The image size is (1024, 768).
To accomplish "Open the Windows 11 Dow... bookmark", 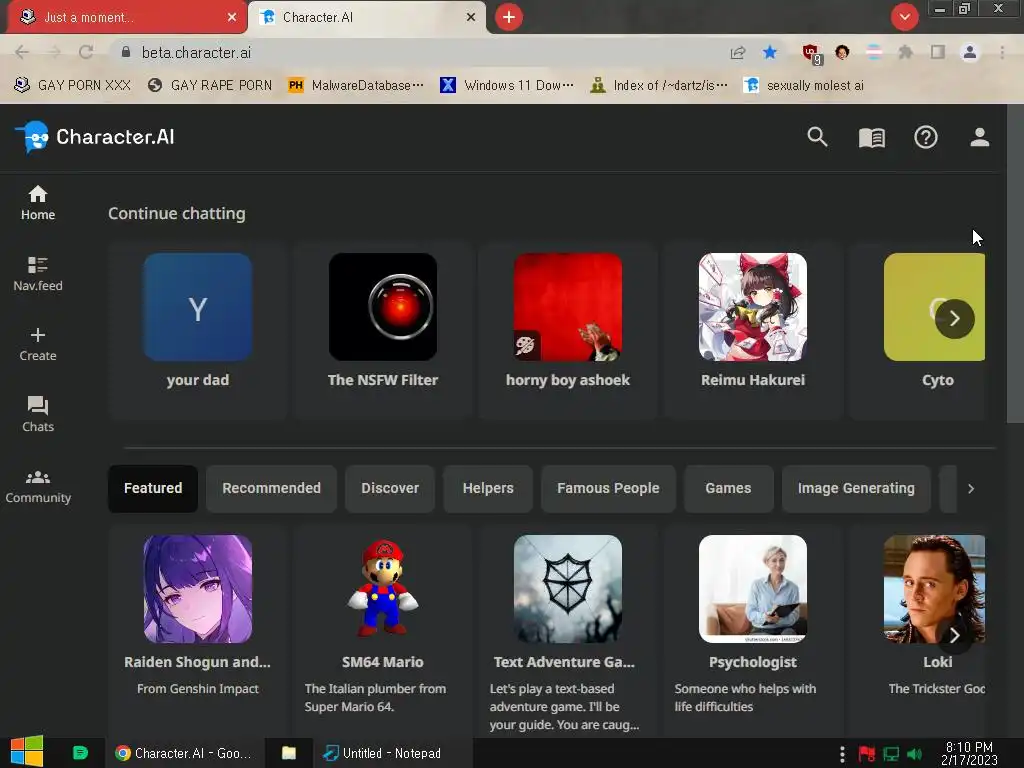I will pos(507,85).
